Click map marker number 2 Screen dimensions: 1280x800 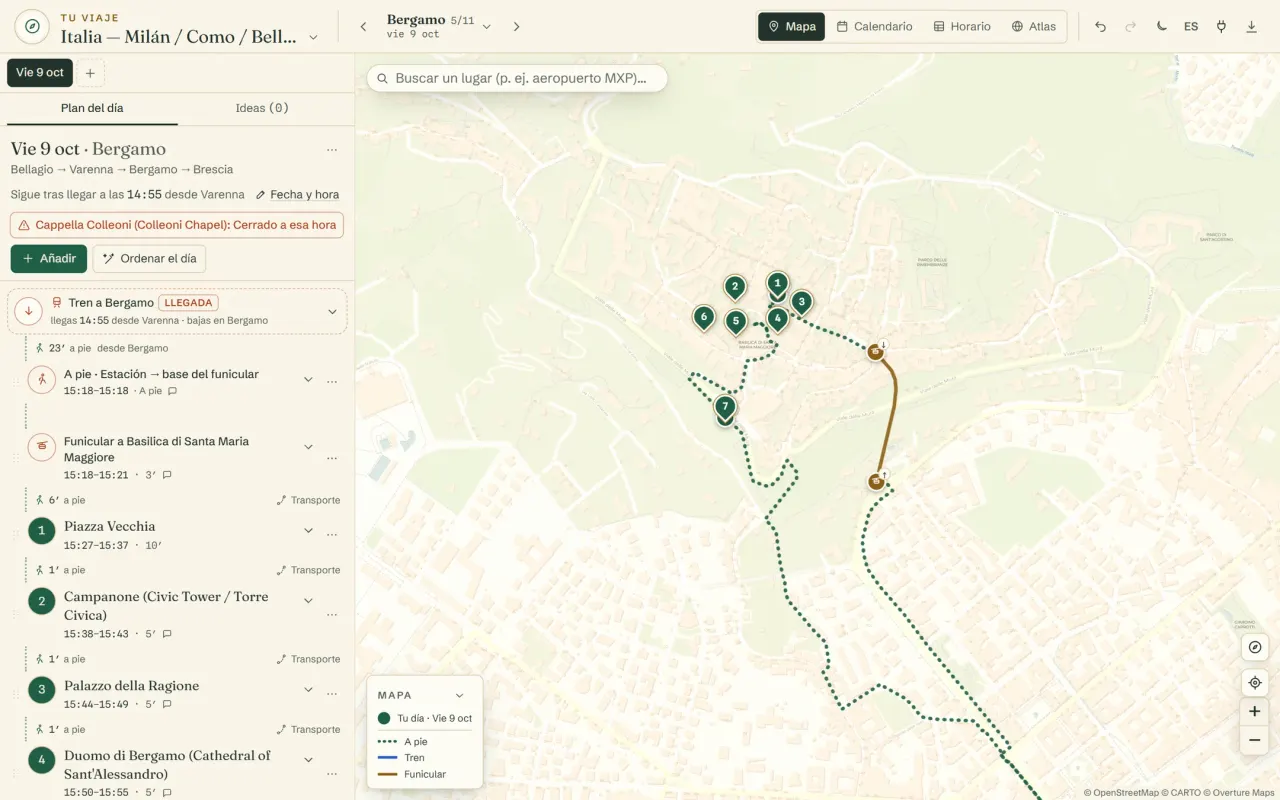[735, 287]
